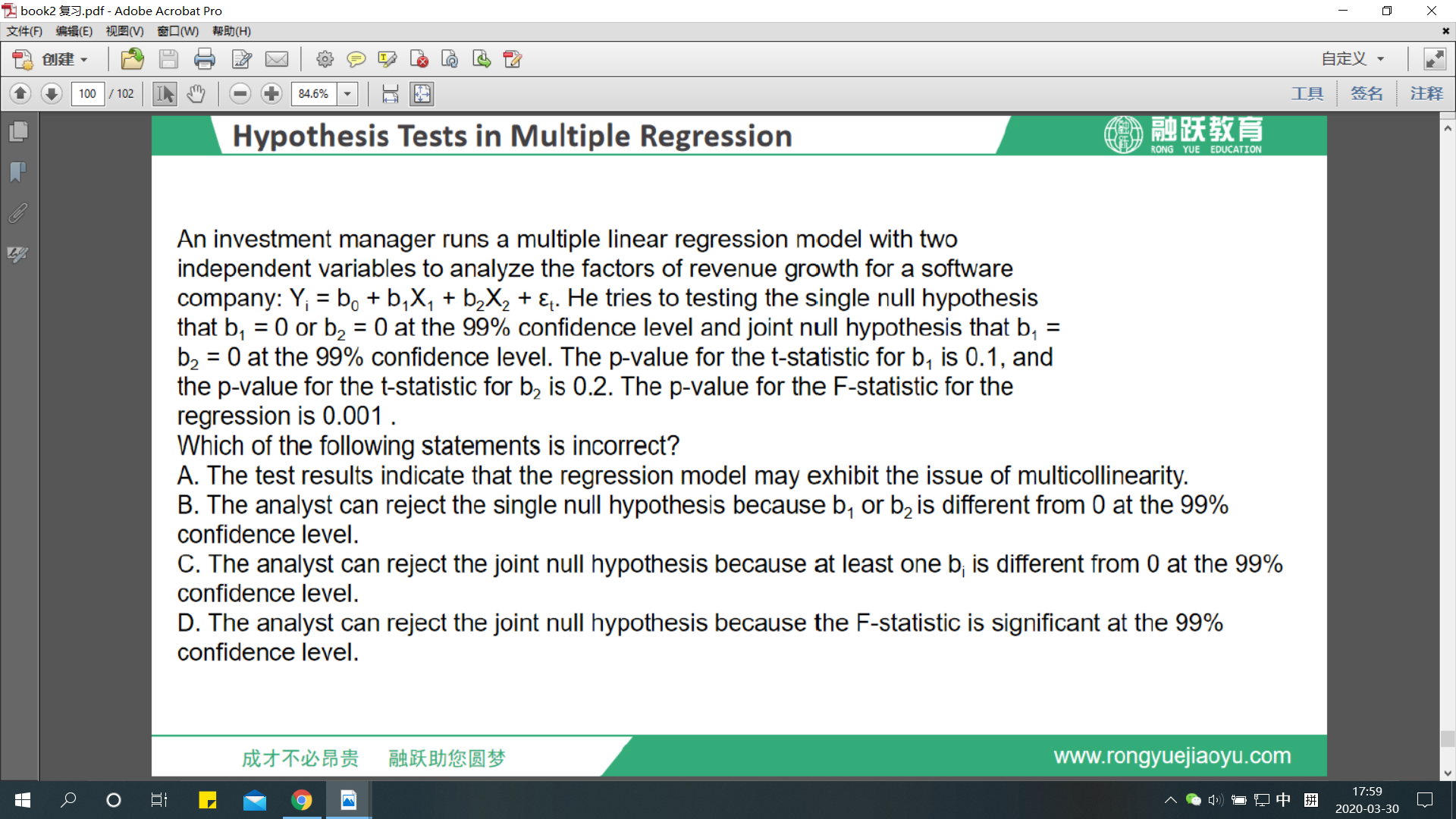Image resolution: width=1456 pixels, height=819 pixels.
Task: Open the 工具 tools pane
Action: click(x=1307, y=94)
